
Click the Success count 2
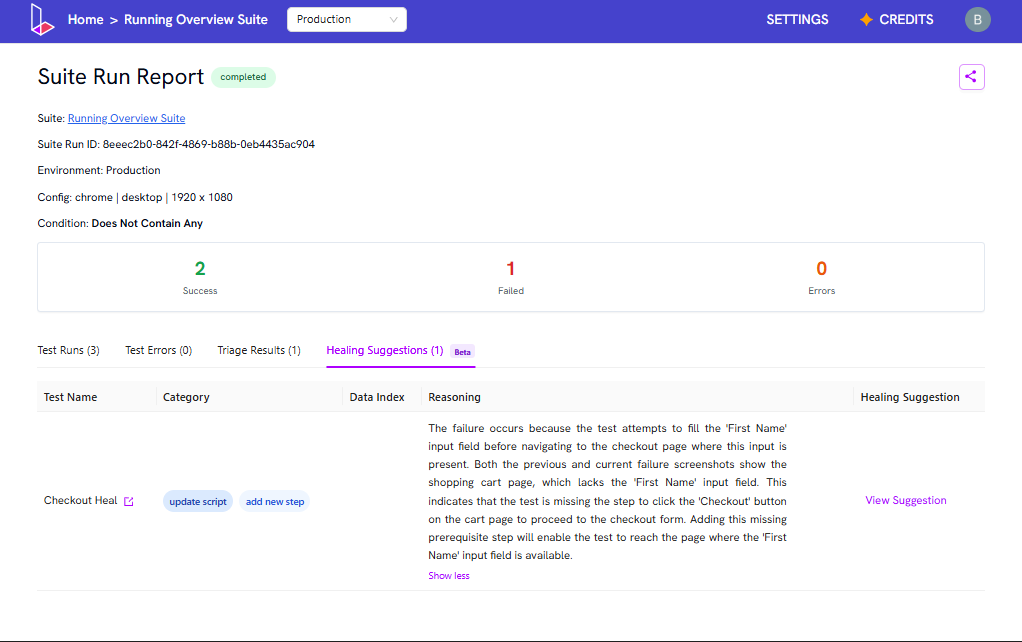tap(200, 269)
